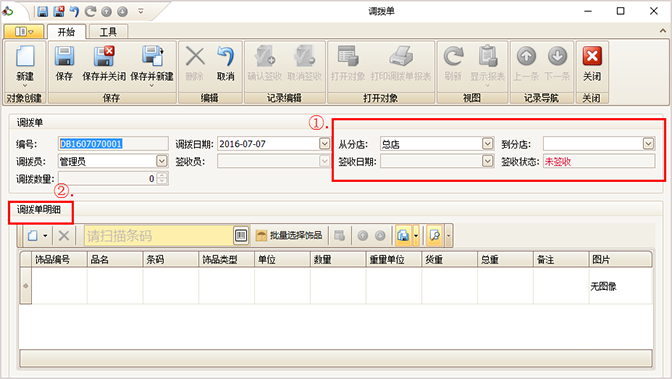
Task: Click the 条码 column header
Action: 171,259
